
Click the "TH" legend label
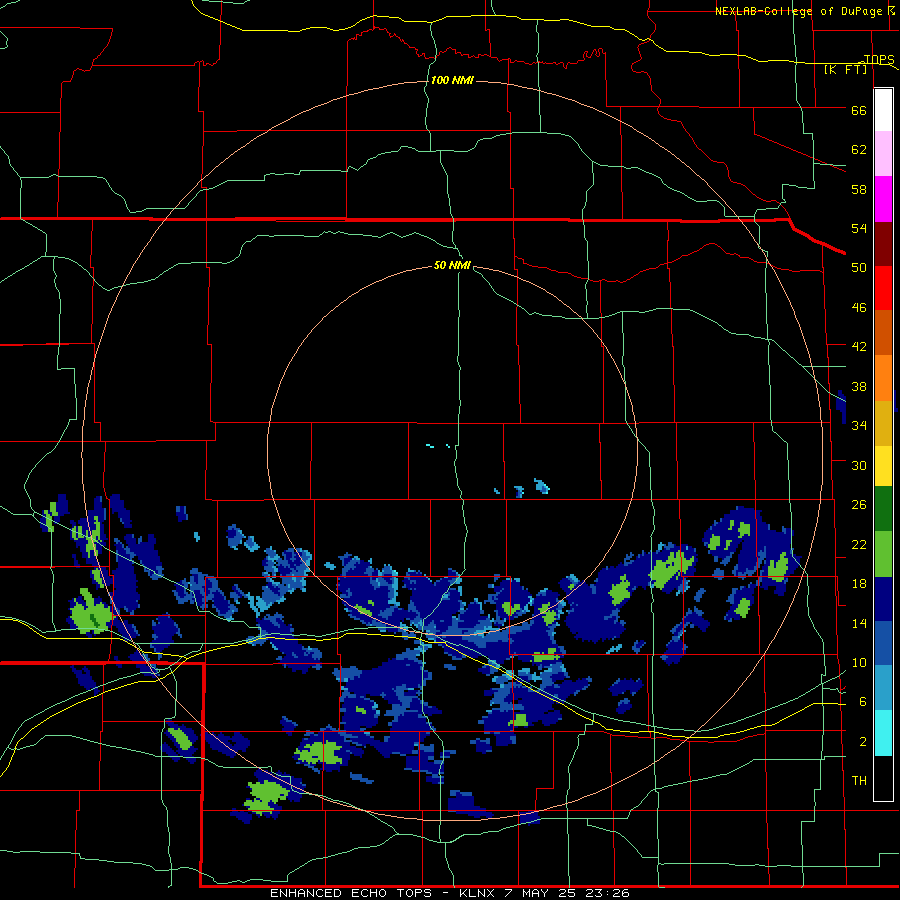[859, 781]
